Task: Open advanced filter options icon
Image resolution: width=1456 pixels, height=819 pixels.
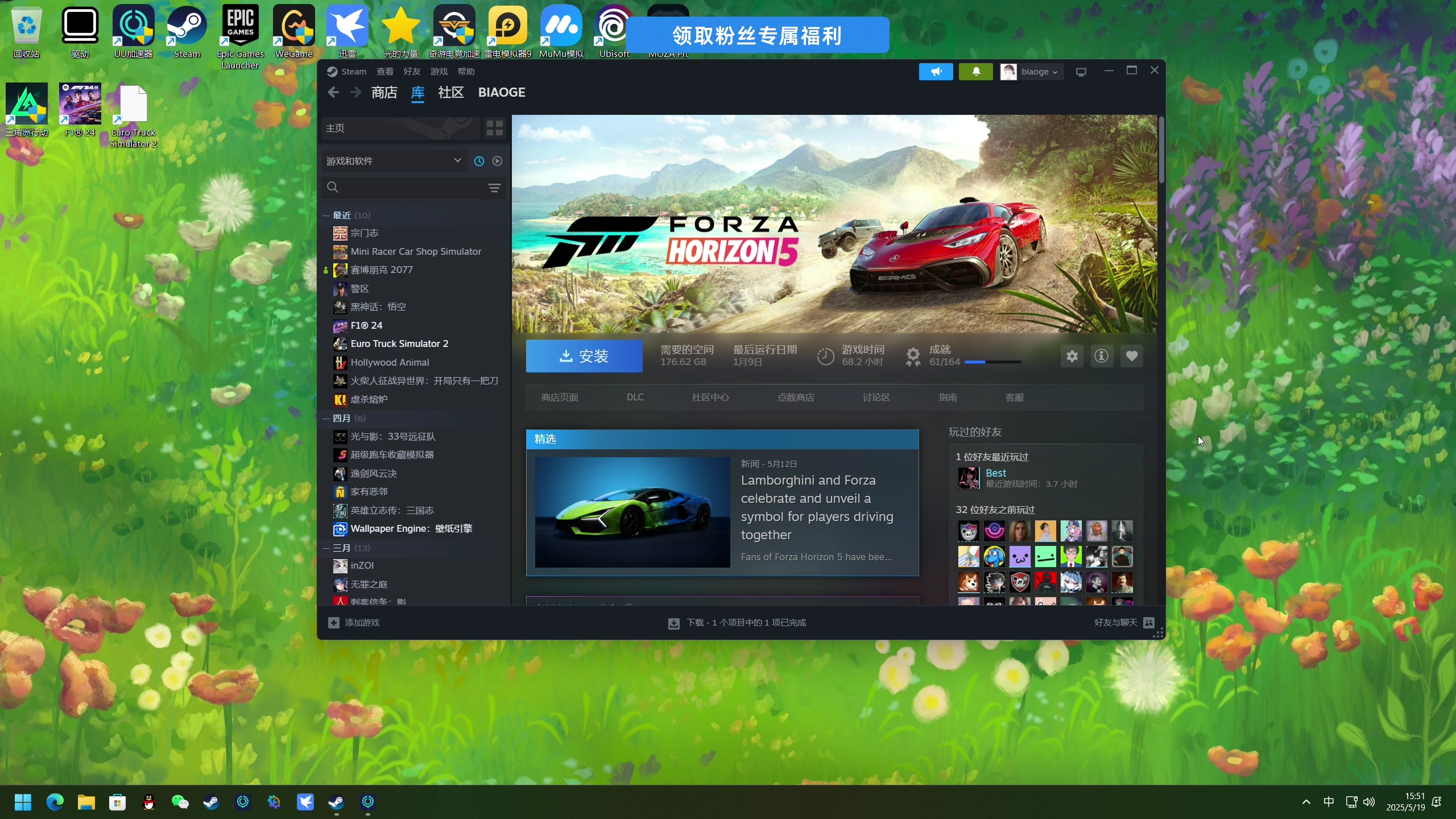Action: 494,188
